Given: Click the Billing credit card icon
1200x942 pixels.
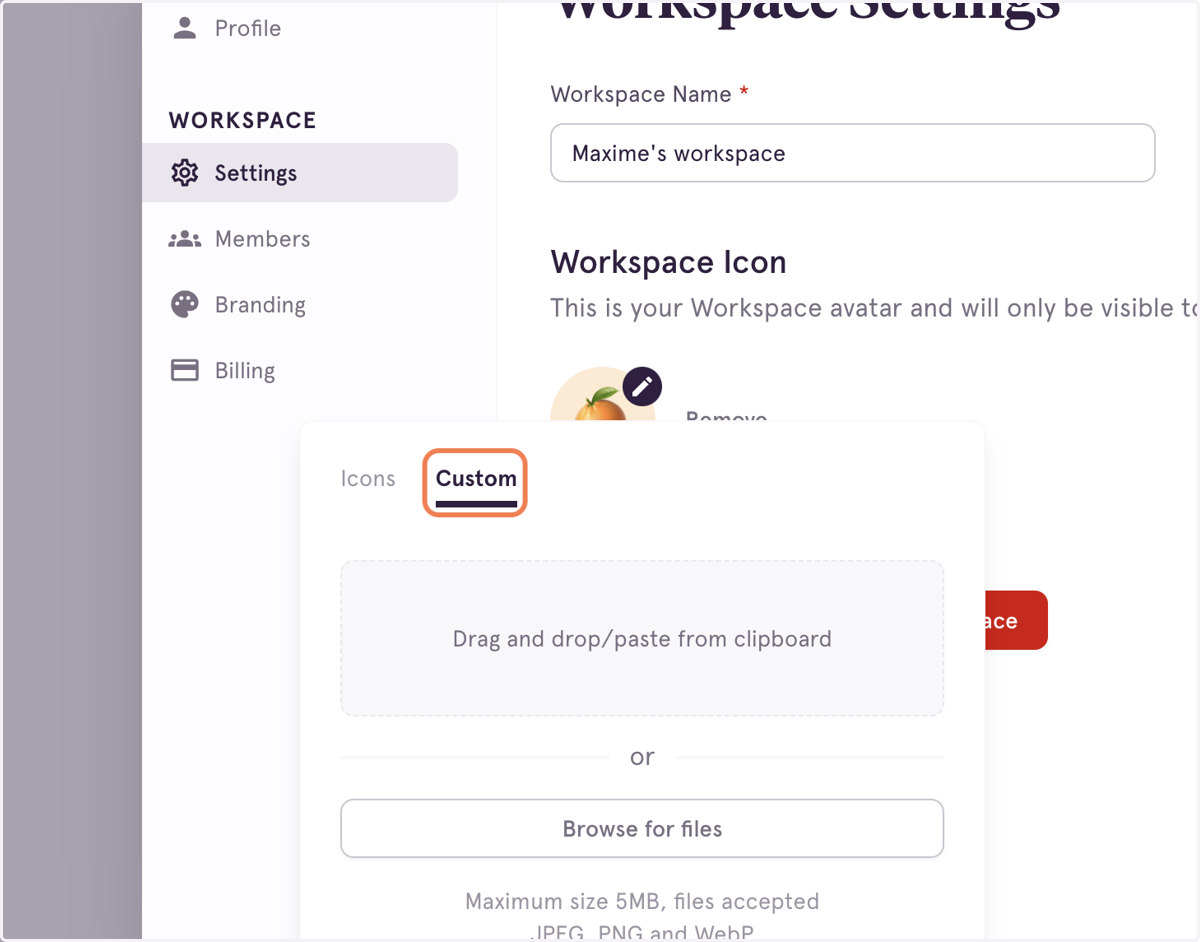Looking at the screenshot, I should (185, 371).
